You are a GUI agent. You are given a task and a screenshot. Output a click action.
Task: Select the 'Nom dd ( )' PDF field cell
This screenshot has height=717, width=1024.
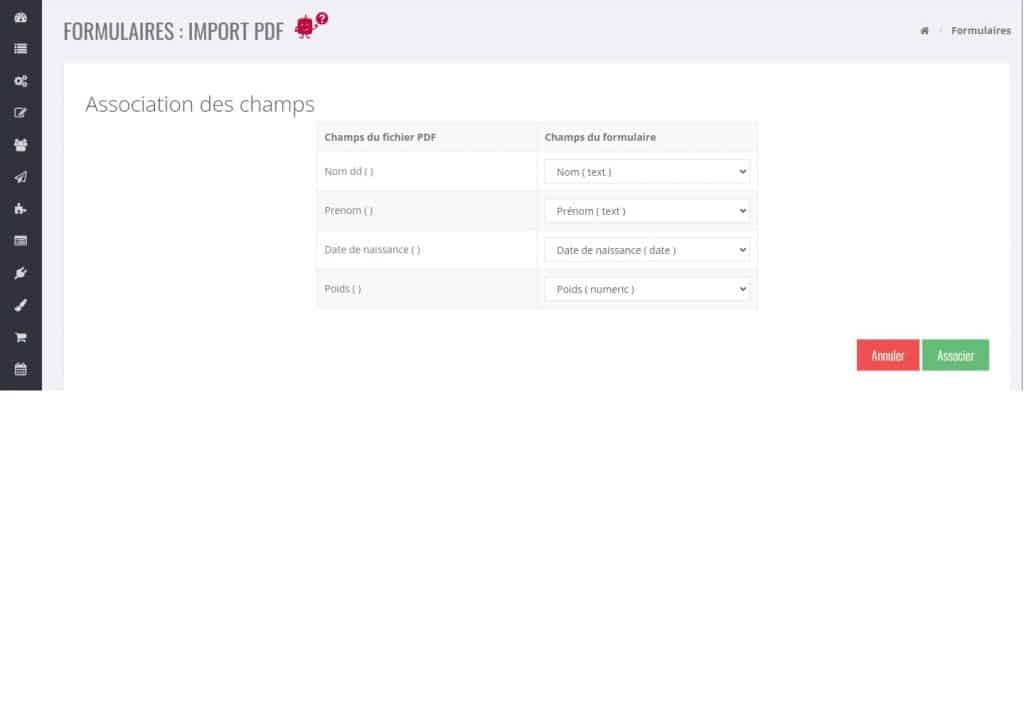[x=426, y=171]
